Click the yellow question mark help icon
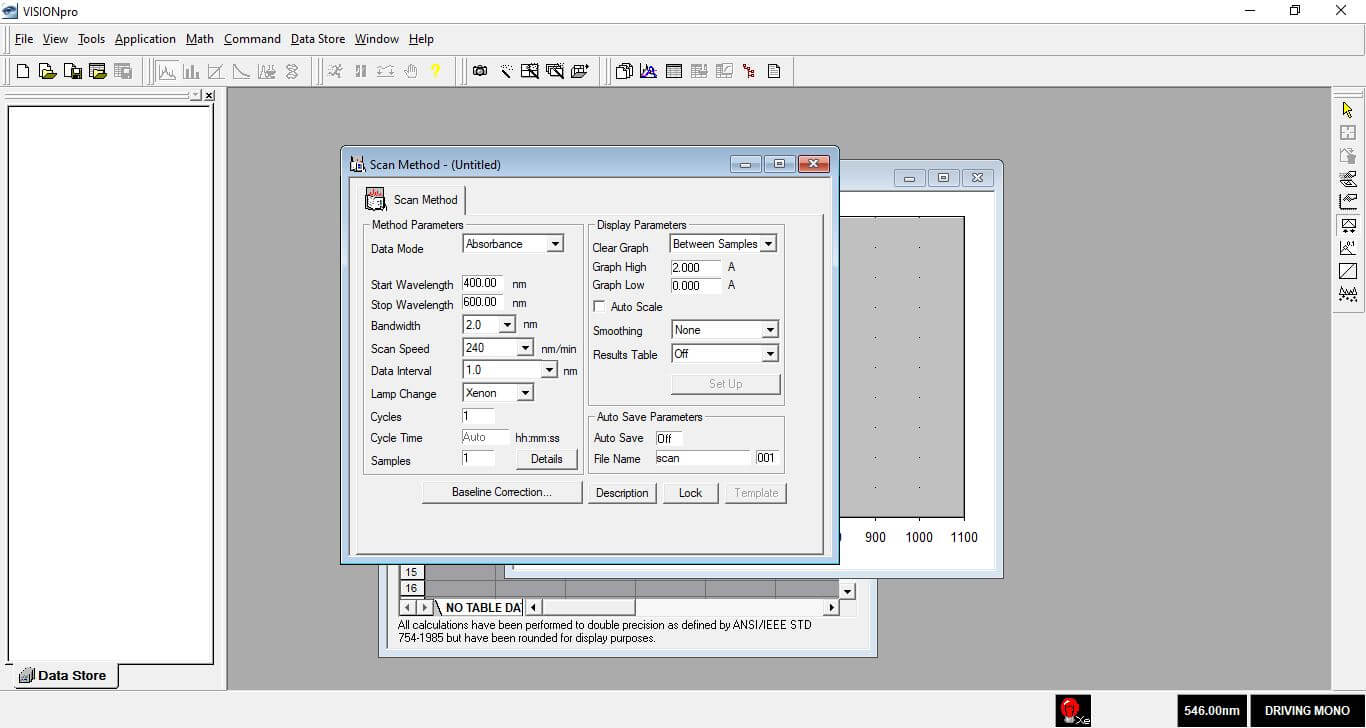This screenshot has height=728, width=1366. click(435, 71)
